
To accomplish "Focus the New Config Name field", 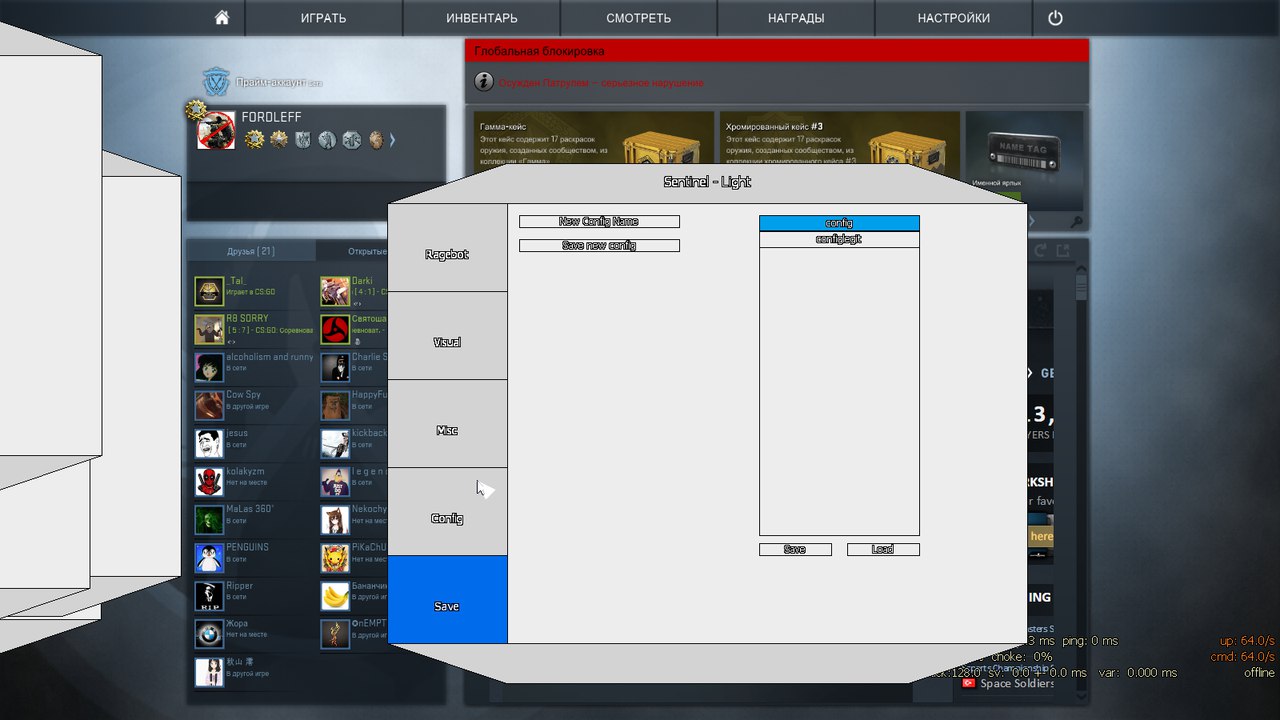I will 599,222.
